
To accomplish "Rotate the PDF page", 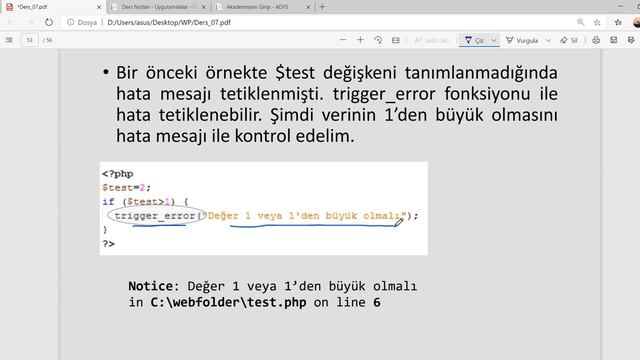I will coord(378,40).
